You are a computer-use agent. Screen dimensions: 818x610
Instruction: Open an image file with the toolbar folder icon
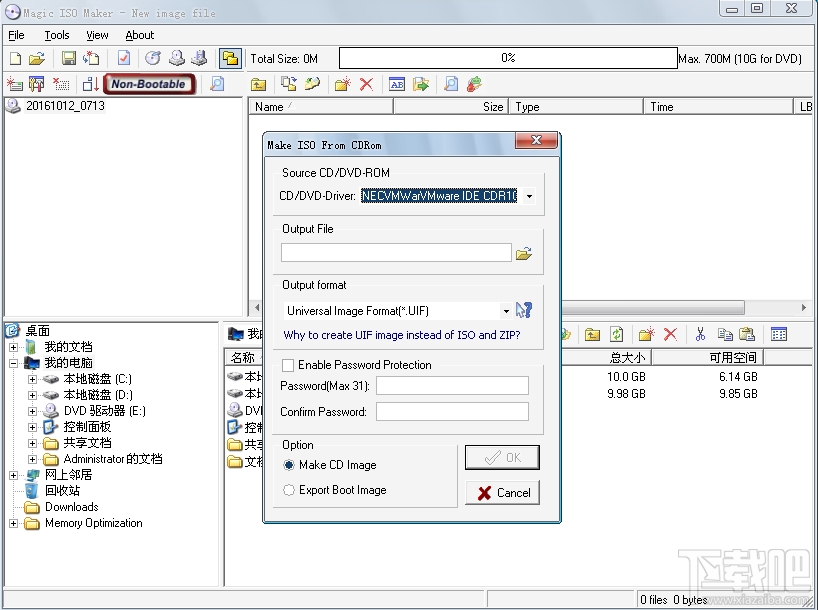(x=37, y=58)
